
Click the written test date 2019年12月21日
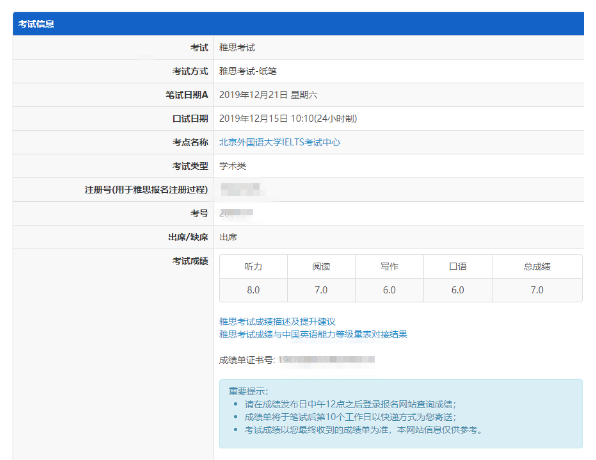click(x=253, y=95)
